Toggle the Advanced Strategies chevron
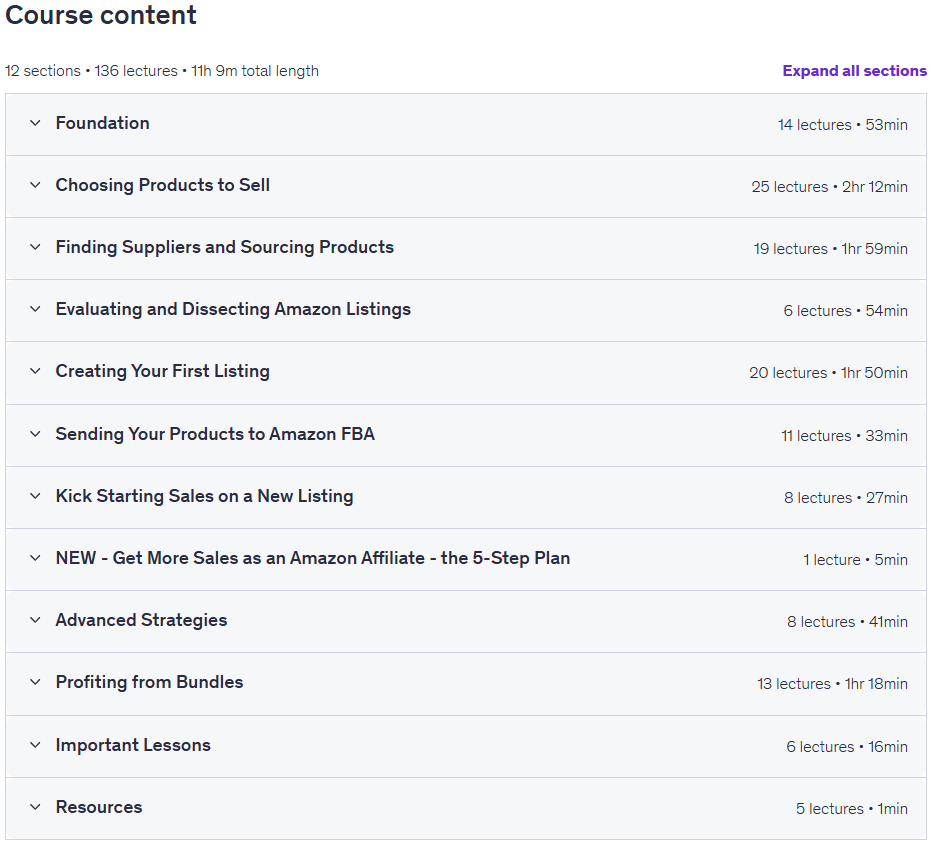 [35, 620]
